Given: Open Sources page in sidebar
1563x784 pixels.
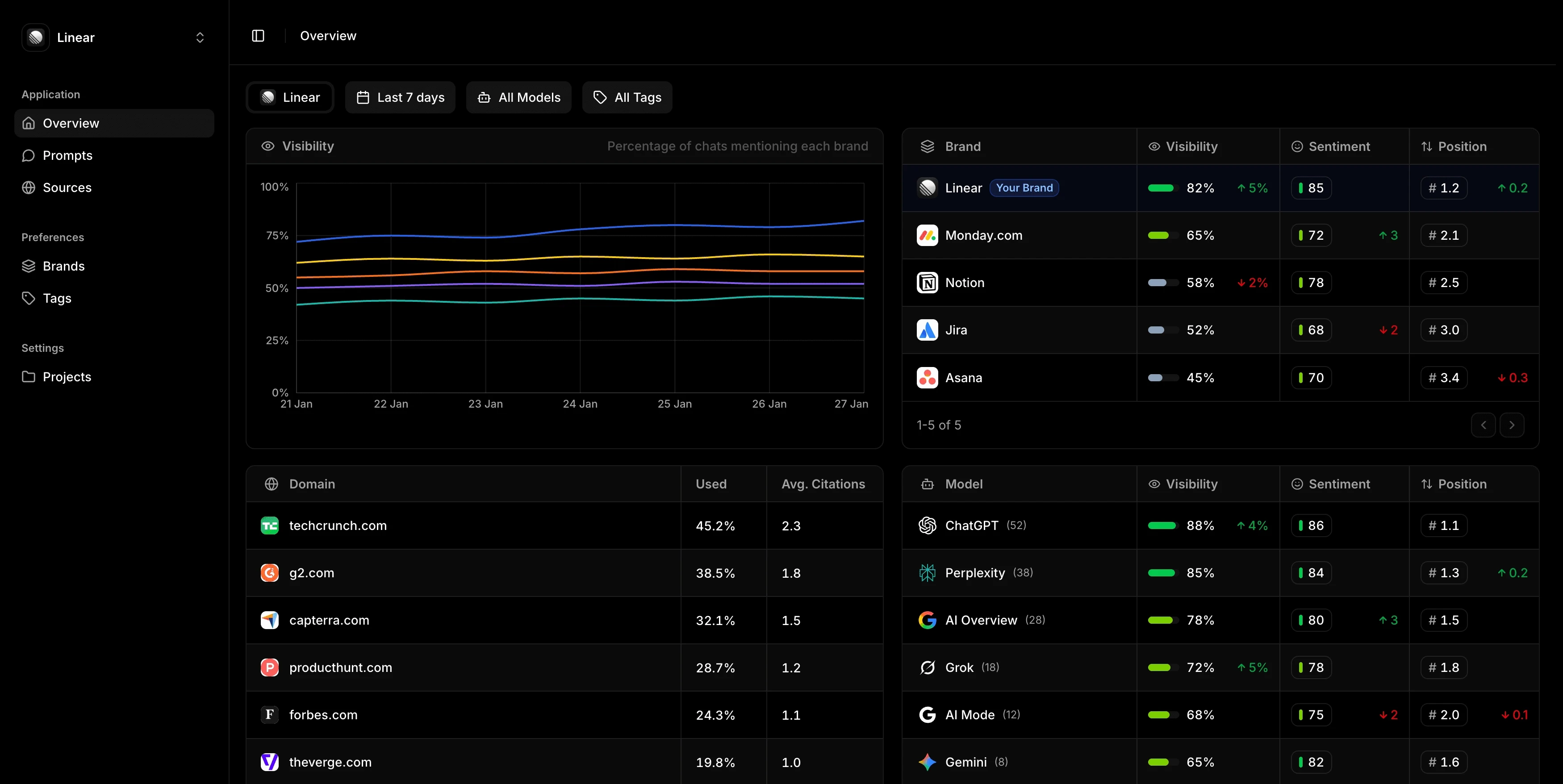Looking at the screenshot, I should [67, 188].
